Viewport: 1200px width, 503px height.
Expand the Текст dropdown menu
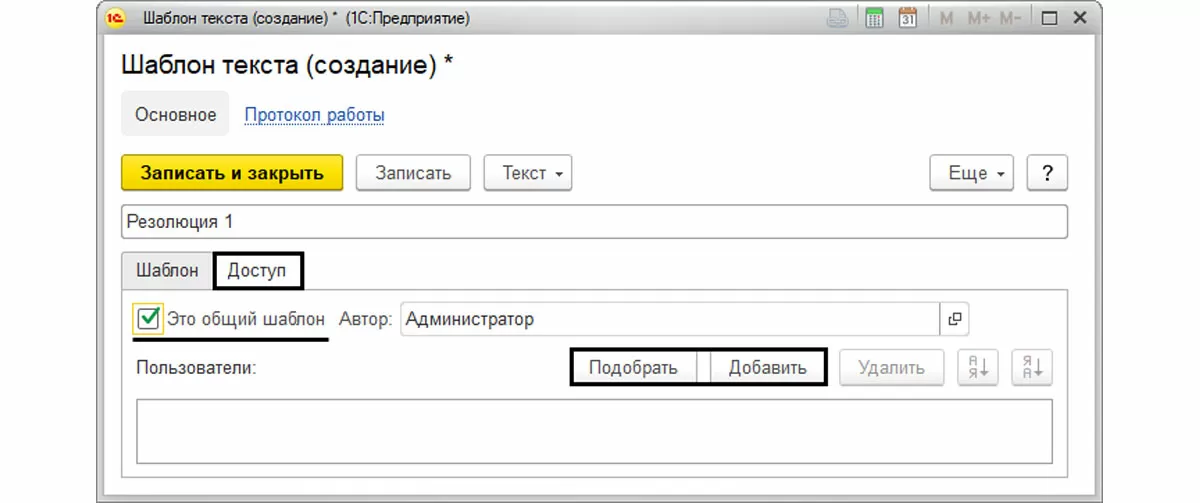point(527,173)
